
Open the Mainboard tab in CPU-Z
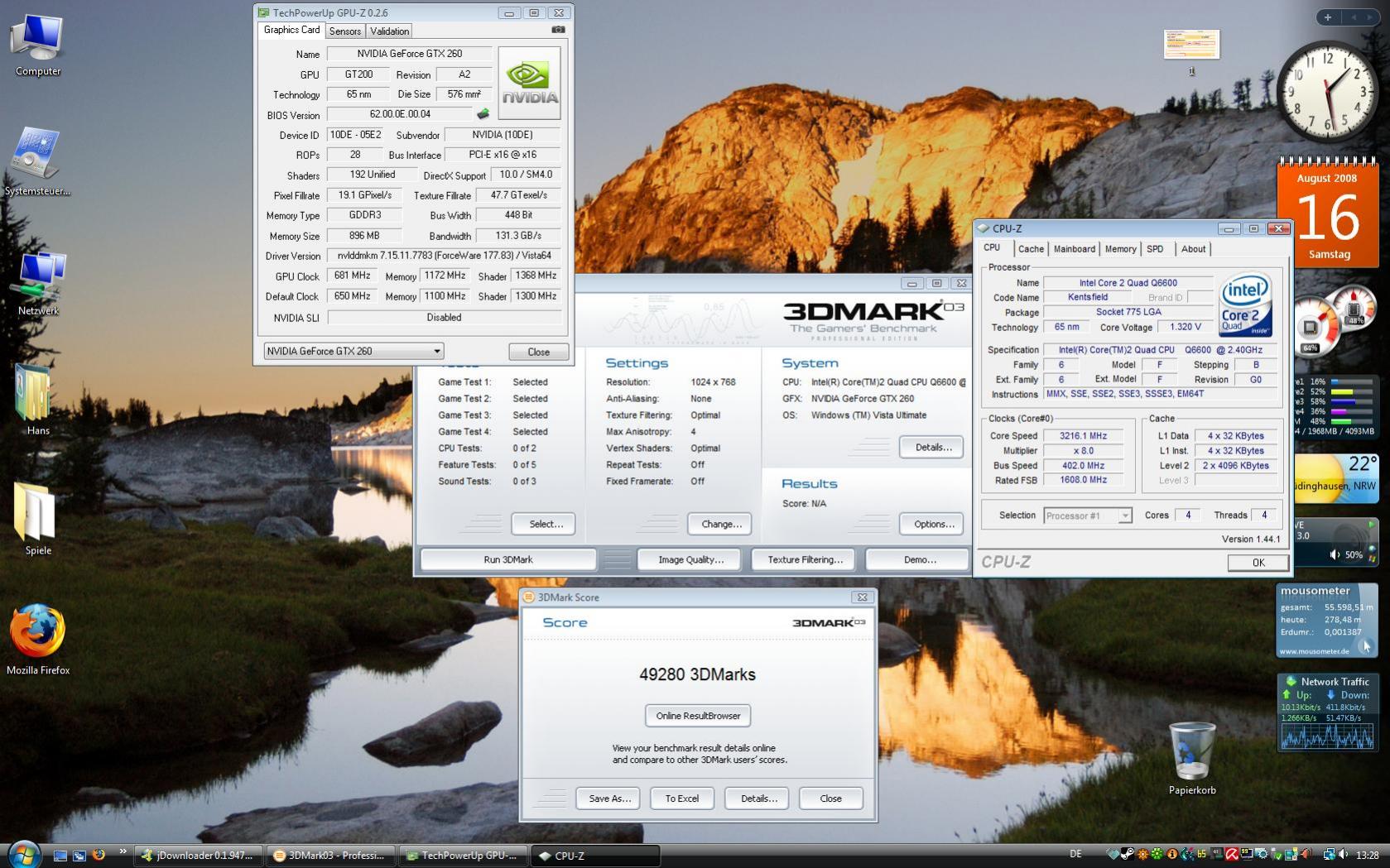[x=1075, y=249]
